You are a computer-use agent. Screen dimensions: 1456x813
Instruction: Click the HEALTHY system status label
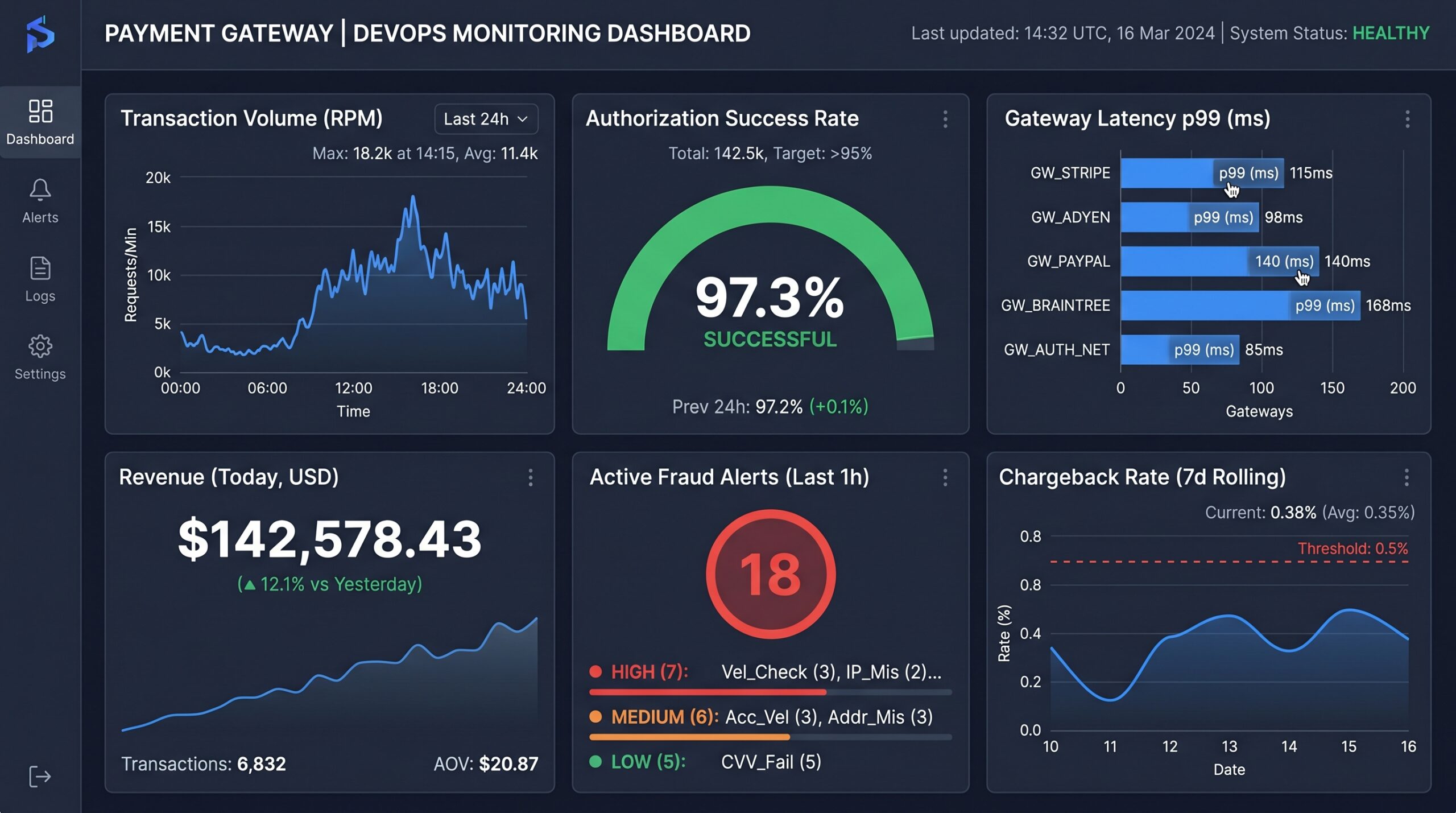click(1391, 33)
